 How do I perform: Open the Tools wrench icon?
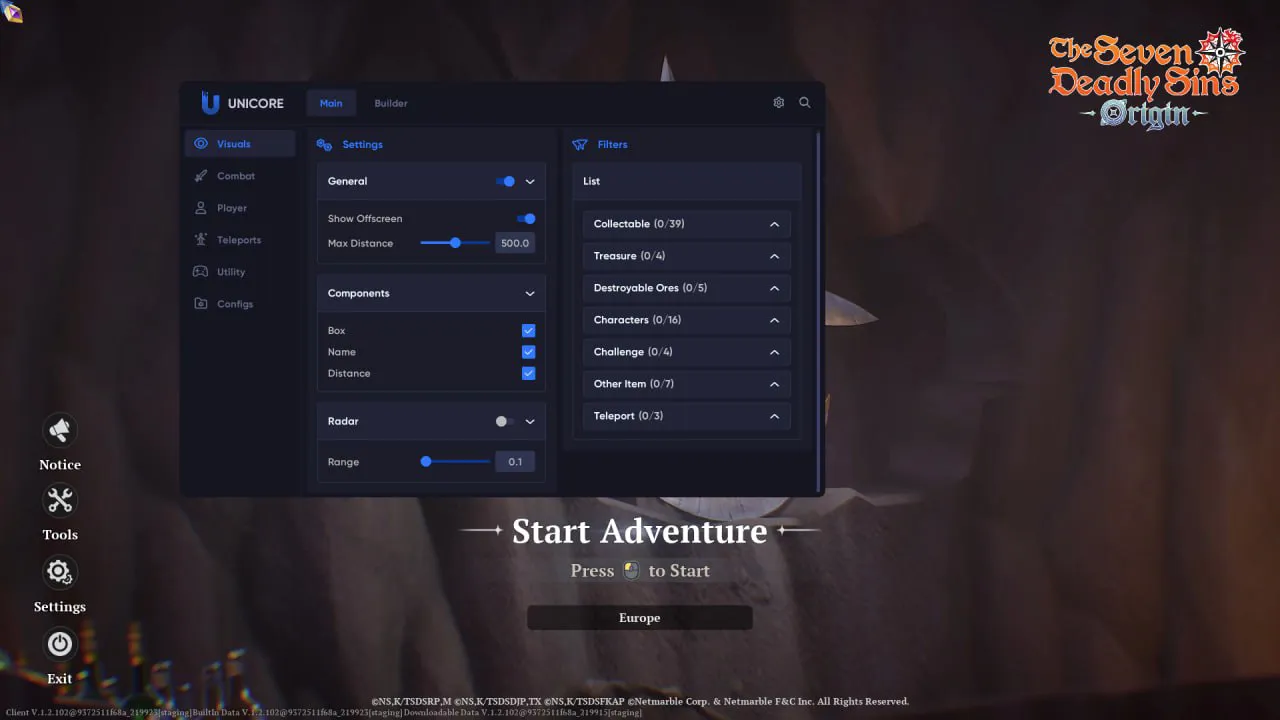(60, 501)
